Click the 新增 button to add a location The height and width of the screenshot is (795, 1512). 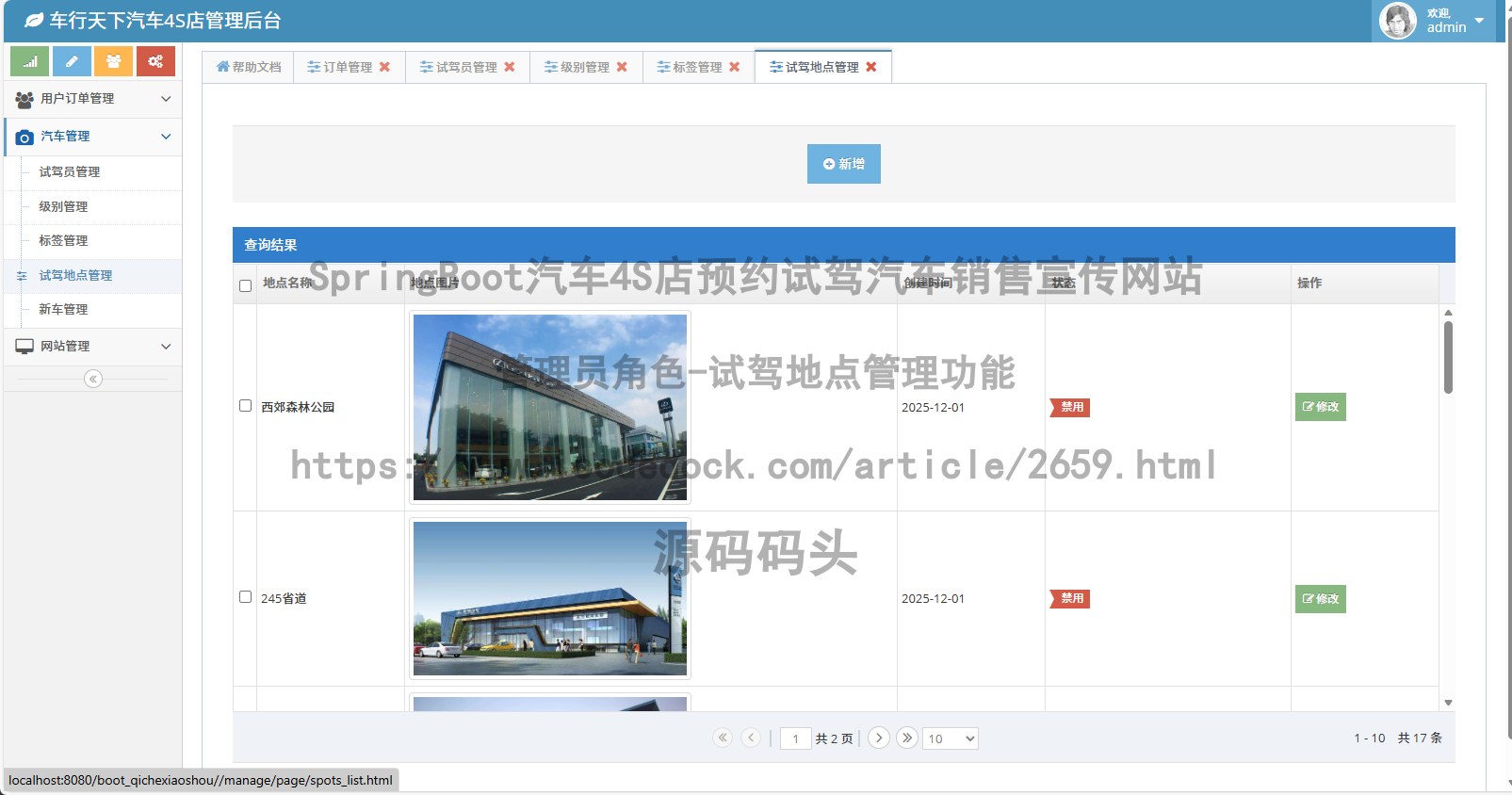click(843, 164)
